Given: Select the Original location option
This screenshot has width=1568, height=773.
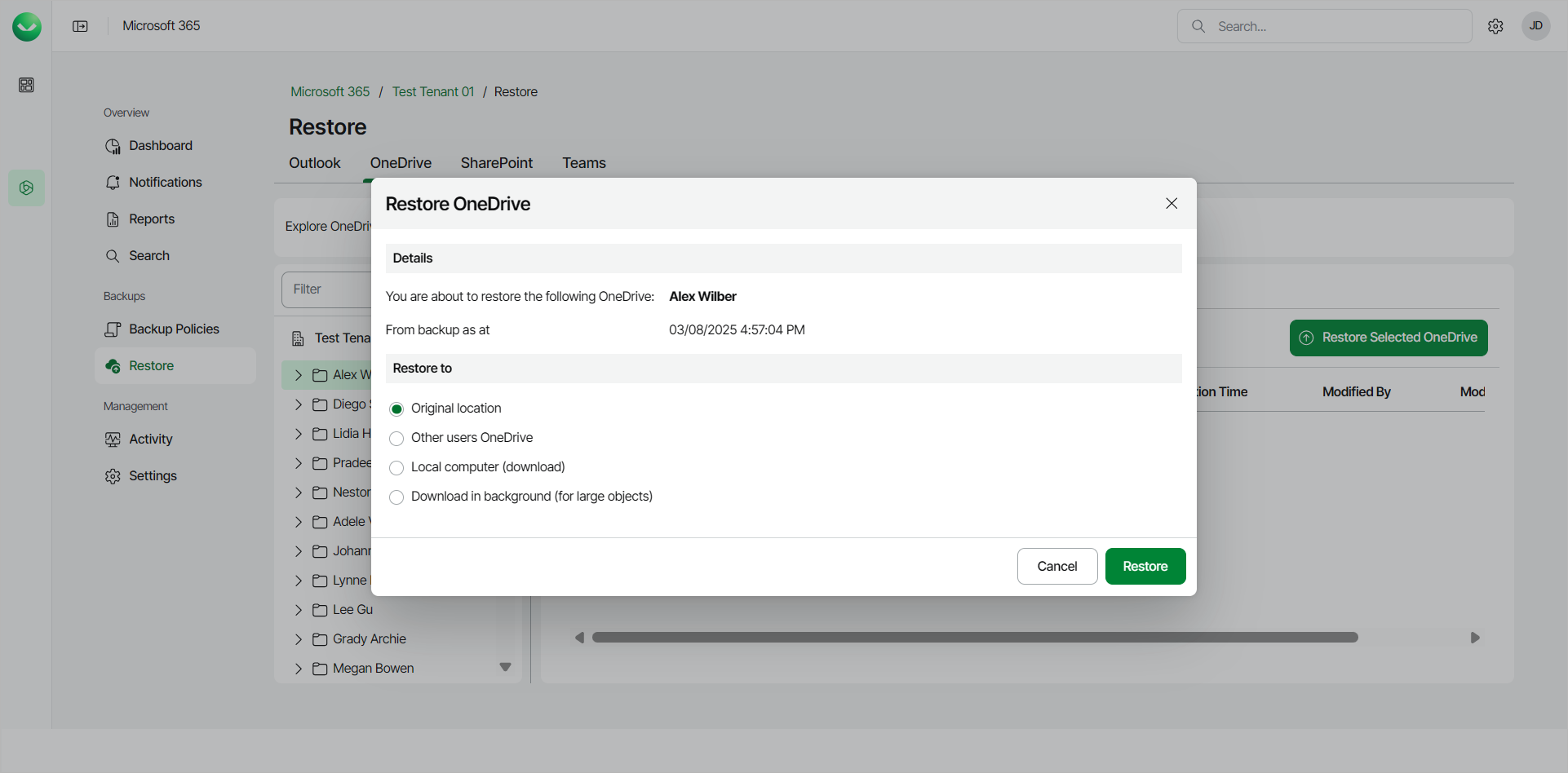Looking at the screenshot, I should click(396, 409).
